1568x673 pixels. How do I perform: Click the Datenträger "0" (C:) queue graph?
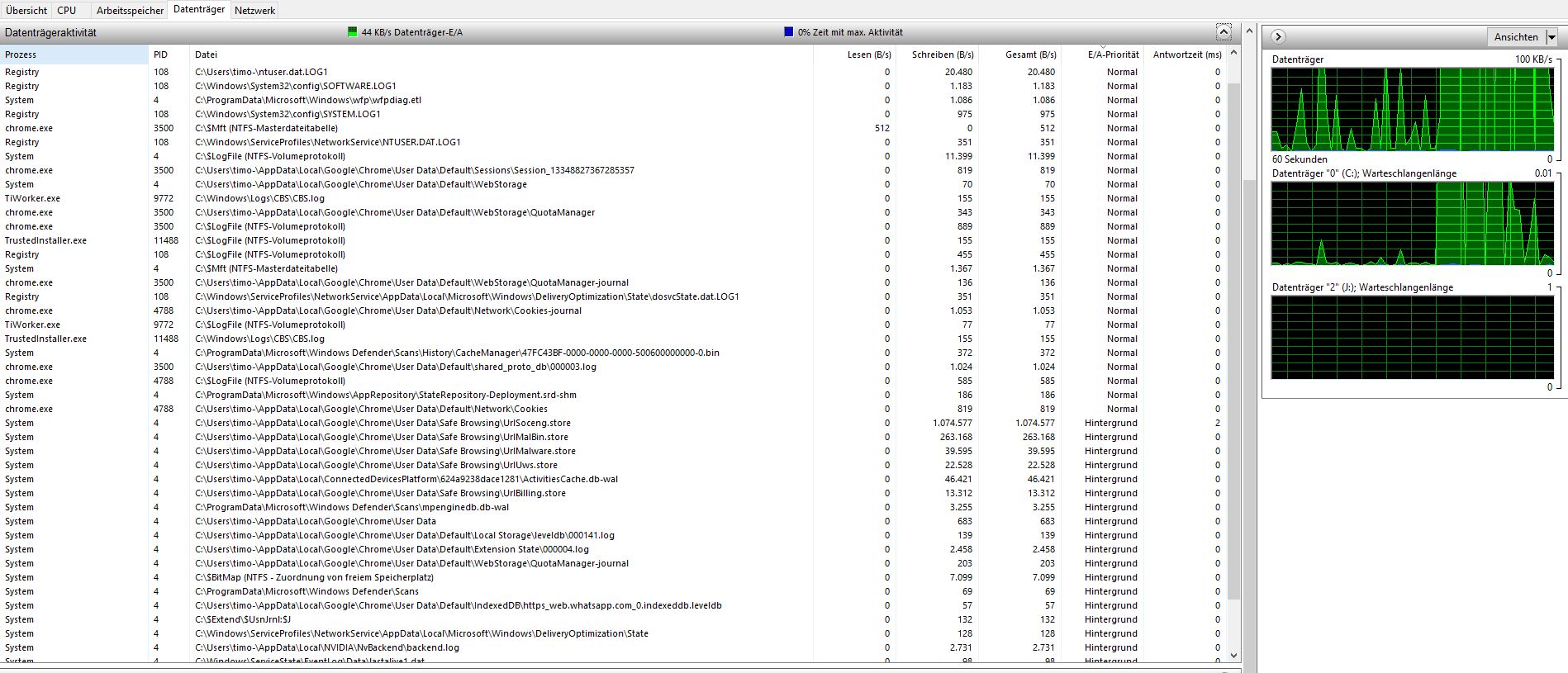tap(1413, 223)
